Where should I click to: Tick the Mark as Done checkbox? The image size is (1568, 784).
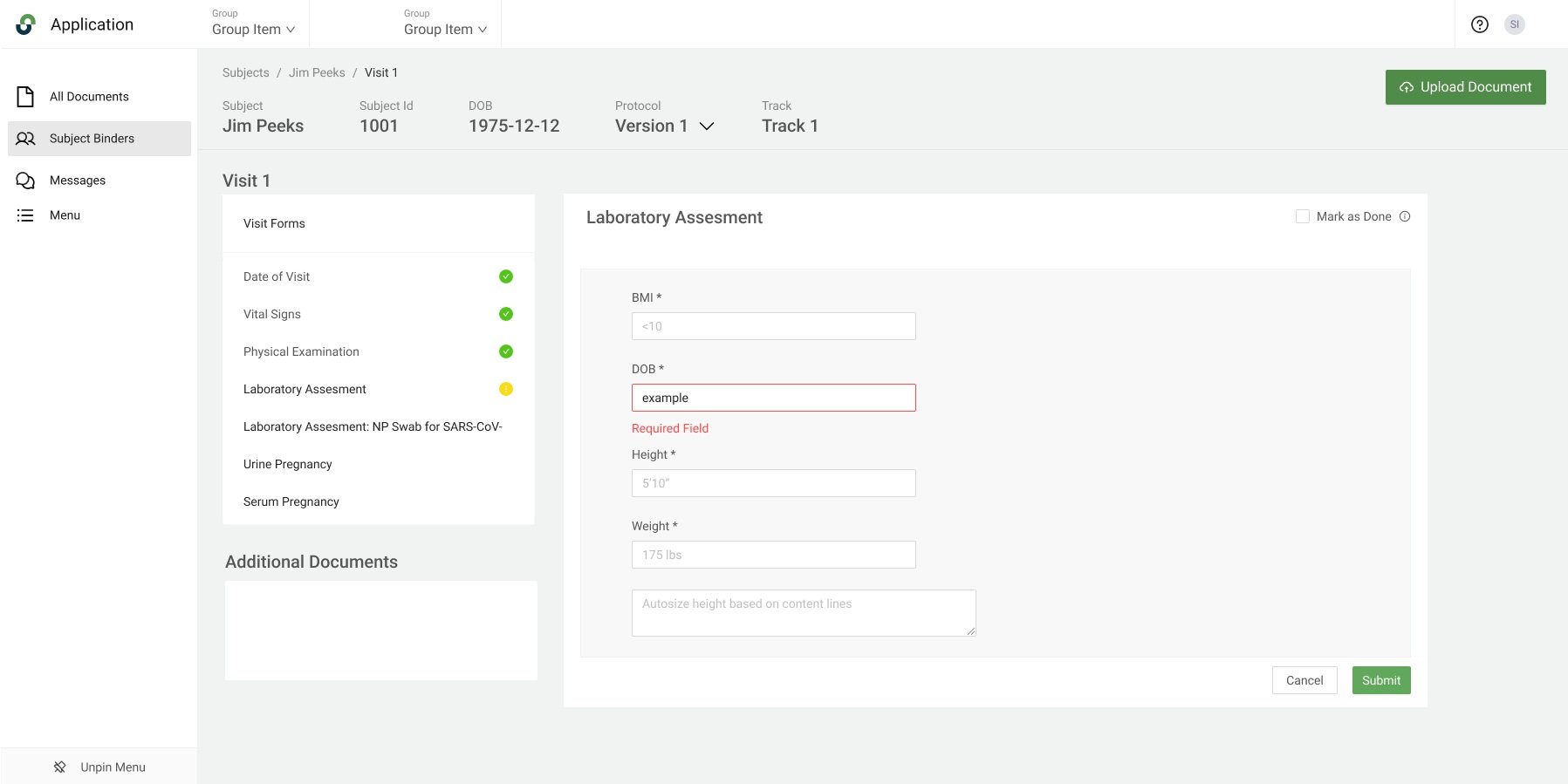[1303, 216]
